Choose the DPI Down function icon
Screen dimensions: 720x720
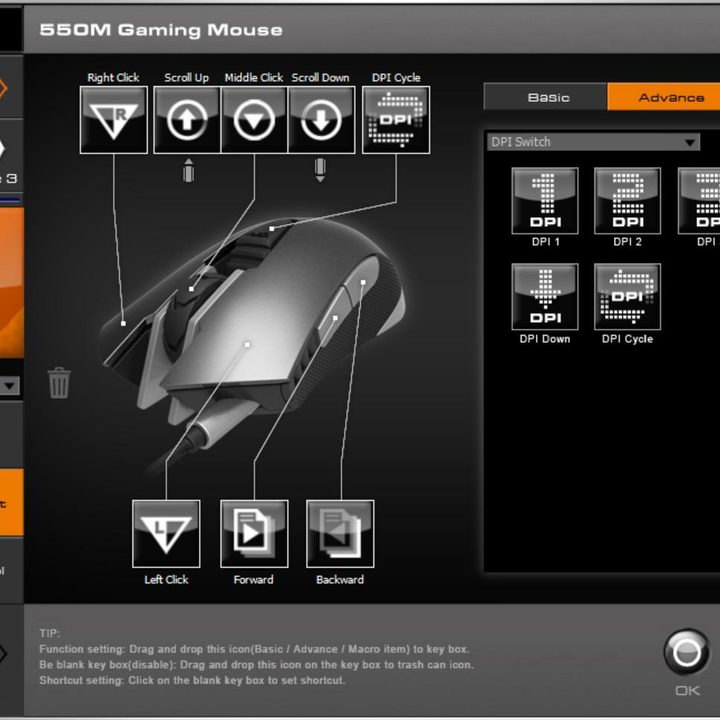(x=545, y=297)
